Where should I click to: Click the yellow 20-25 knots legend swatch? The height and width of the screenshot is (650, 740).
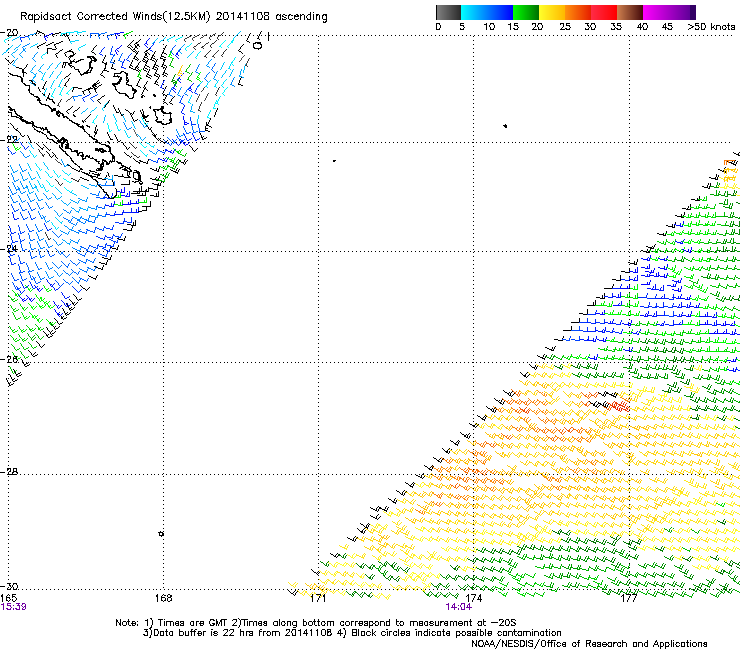552,12
